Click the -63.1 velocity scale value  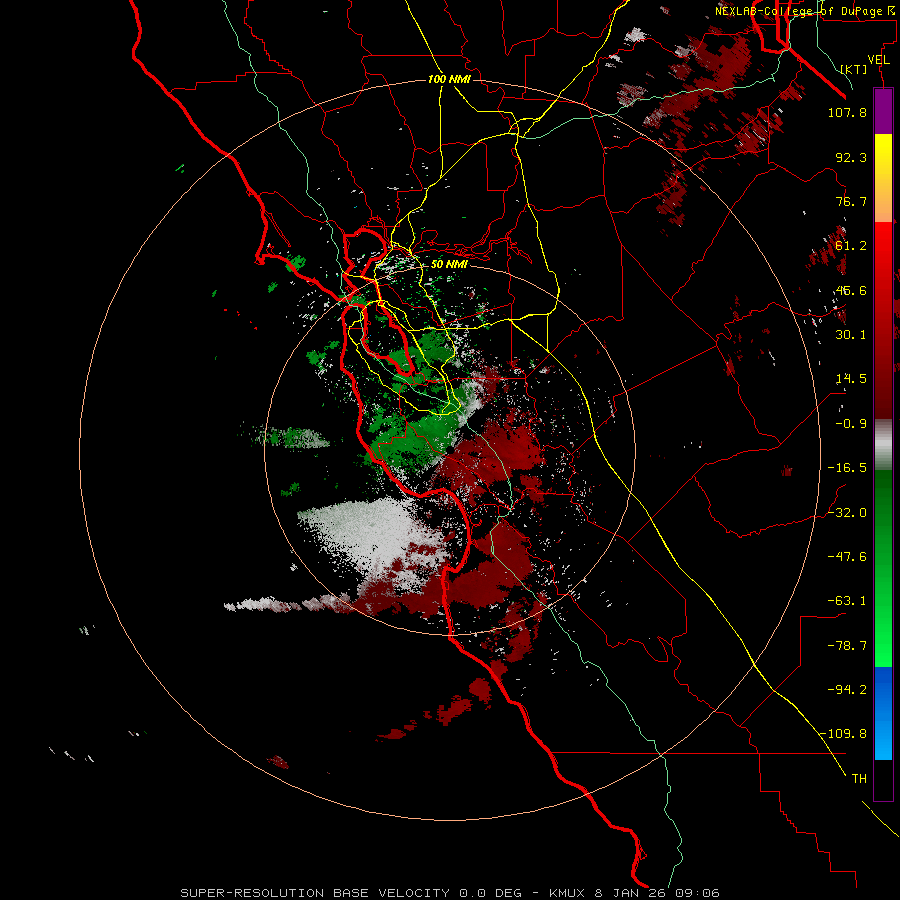pyautogui.click(x=847, y=601)
